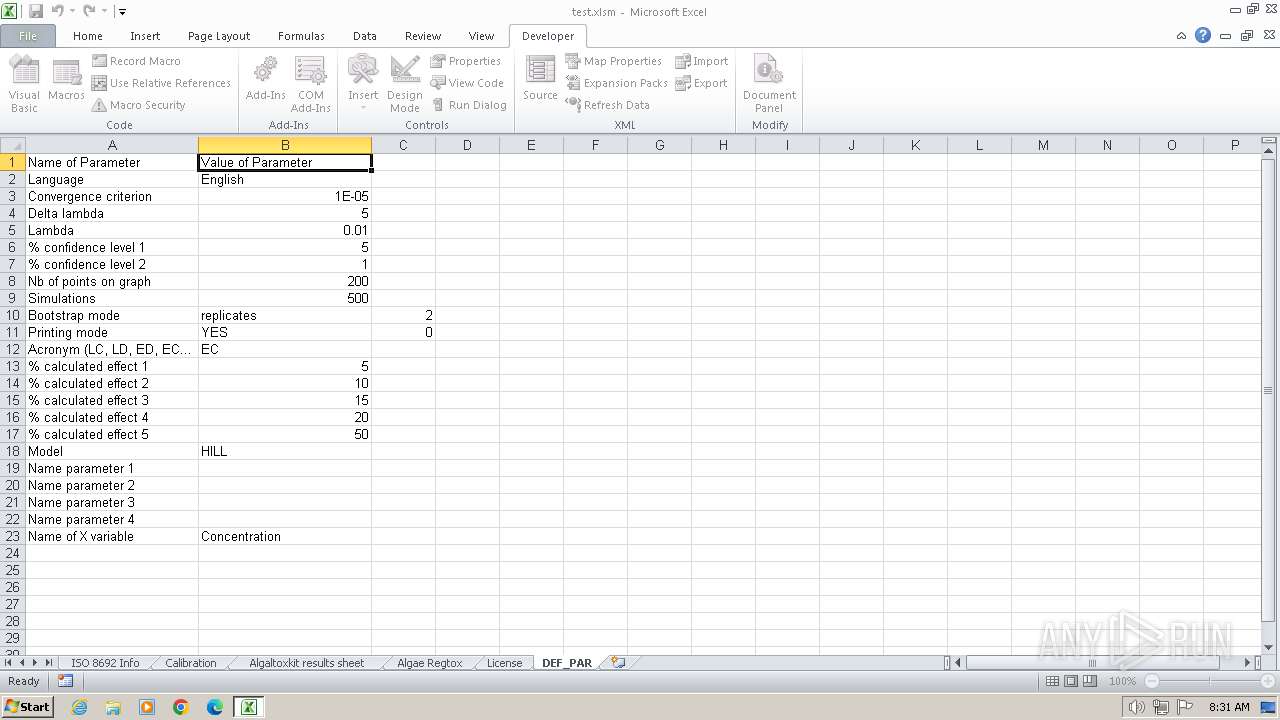Click the macro recording status icon

coord(65,681)
